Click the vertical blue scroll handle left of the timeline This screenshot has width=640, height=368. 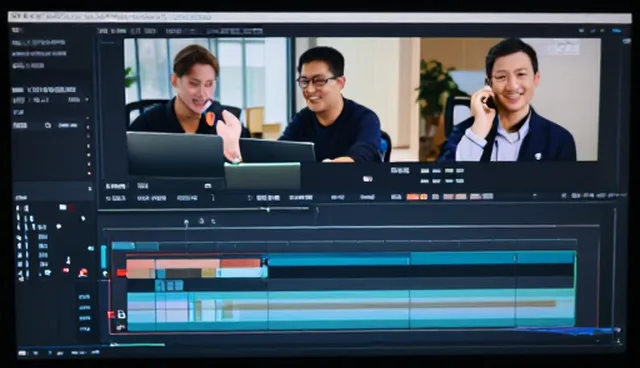pyautogui.click(x=104, y=257)
